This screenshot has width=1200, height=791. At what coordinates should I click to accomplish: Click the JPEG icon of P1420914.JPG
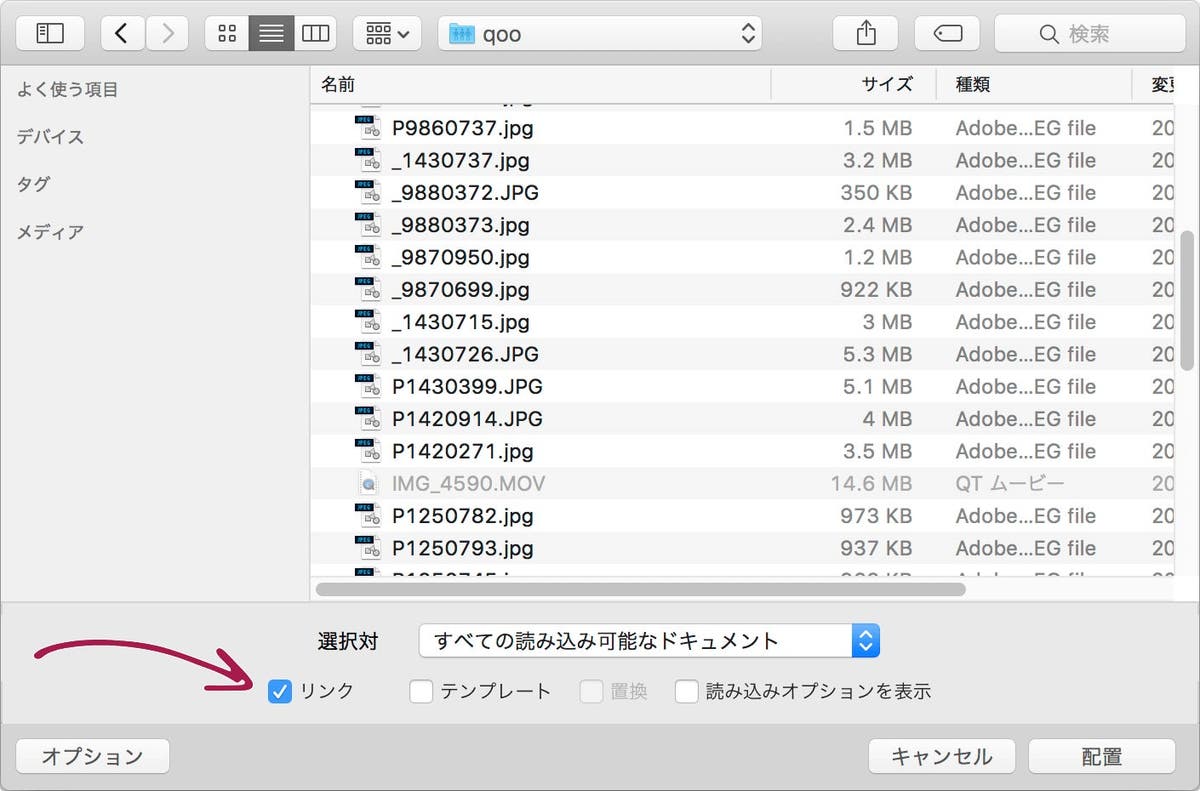click(368, 419)
